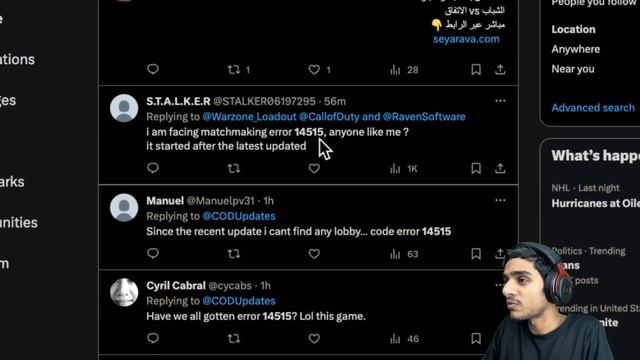The width and height of the screenshot is (640, 360).
Task: Open @CODUpdates mention in Manuel's reply
Action: pos(239,216)
